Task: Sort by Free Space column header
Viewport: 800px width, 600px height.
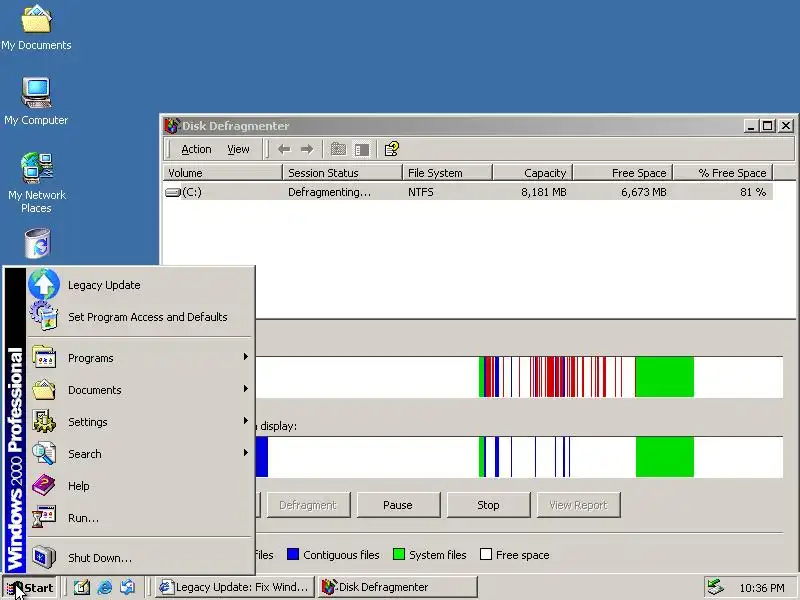Action: (x=623, y=173)
